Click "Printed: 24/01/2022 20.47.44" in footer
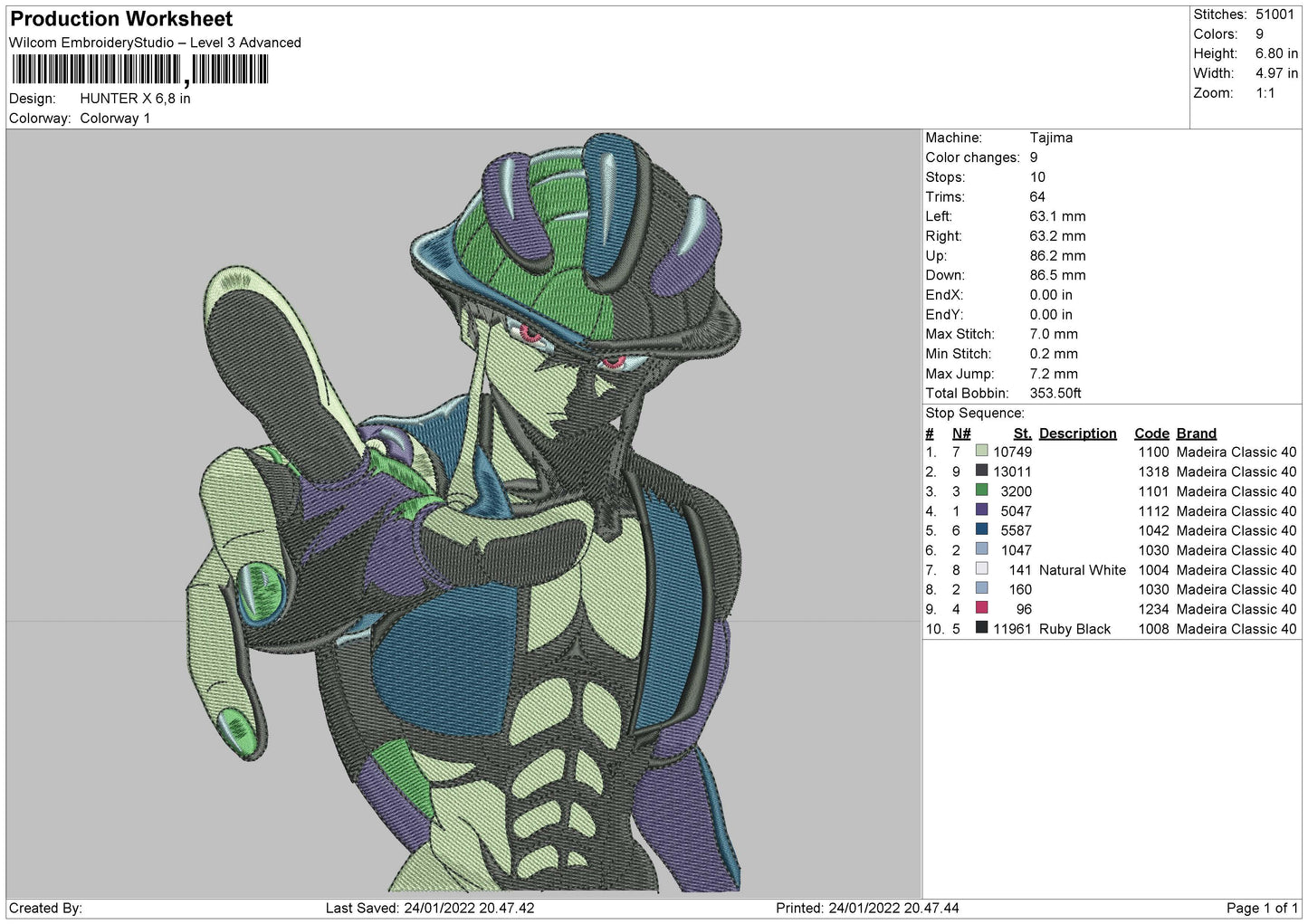The height and width of the screenshot is (924, 1308). coord(867,908)
